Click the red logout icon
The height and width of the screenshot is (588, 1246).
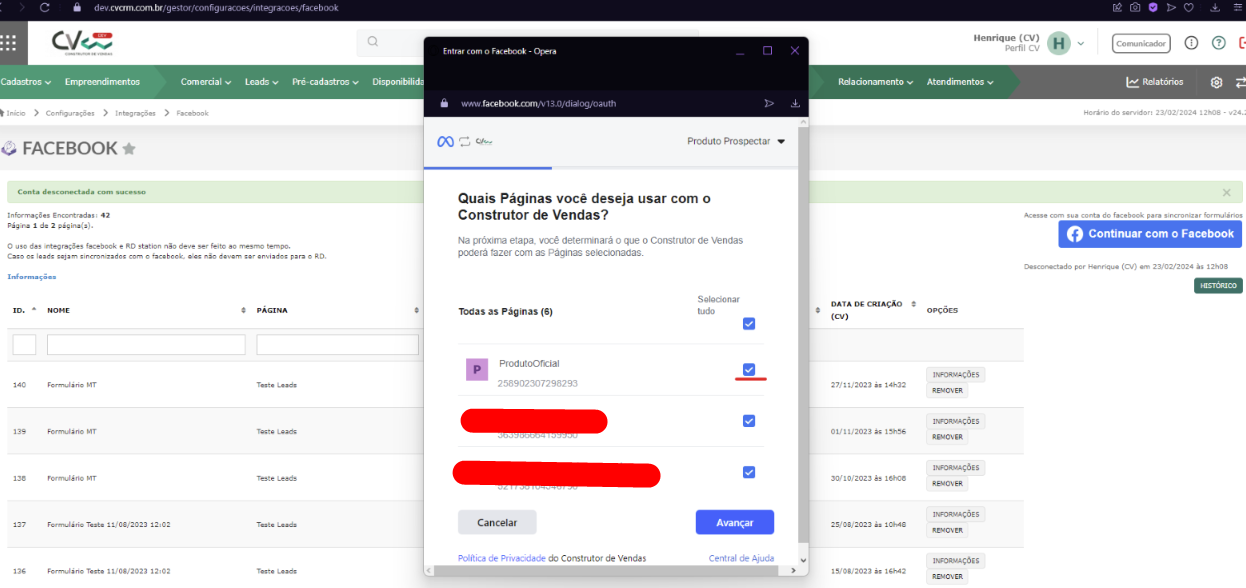(1242, 43)
